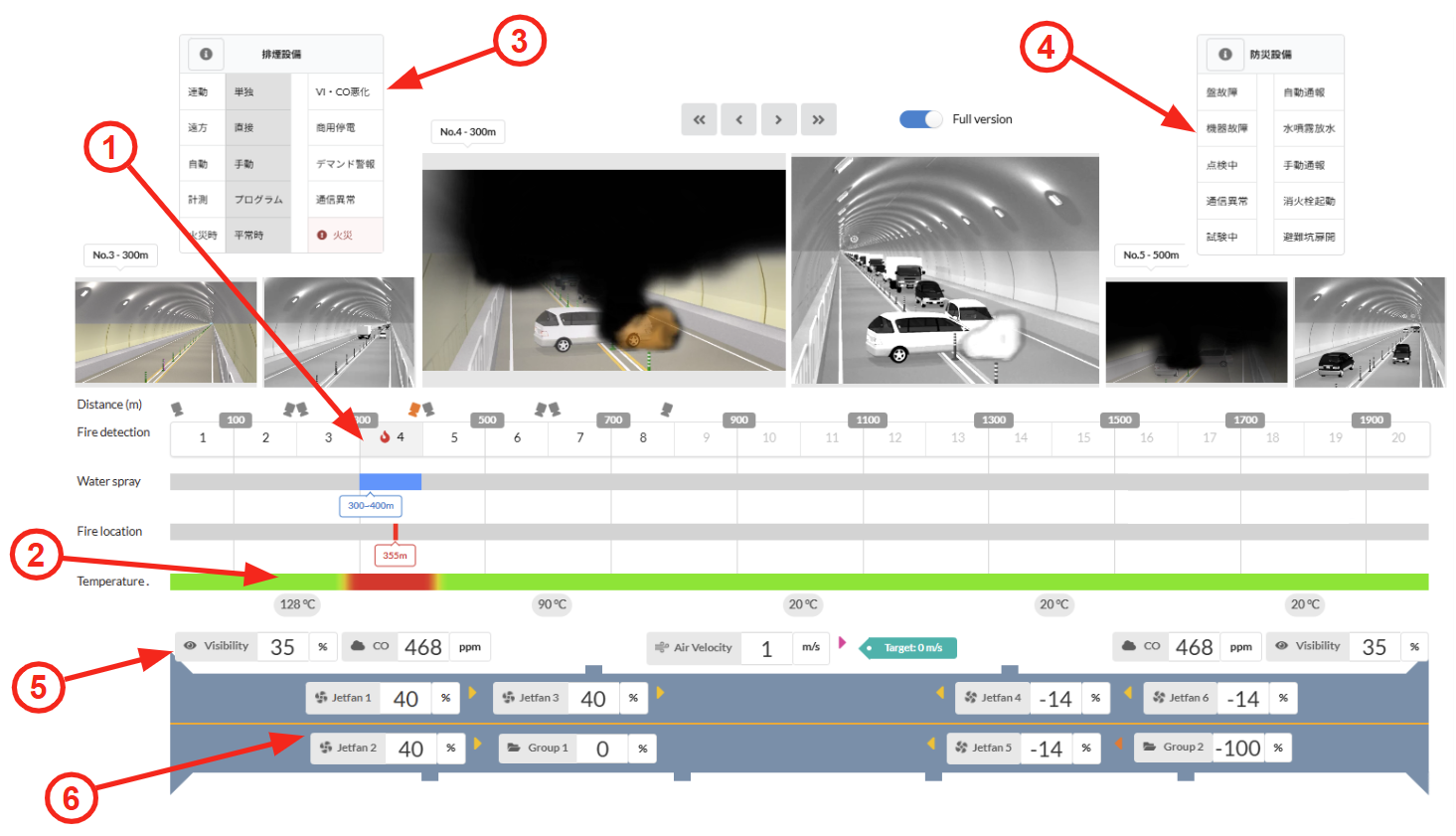This screenshot has height=836, width=1456.
Task: Click the 試験中 status cell
Action: coord(1227,237)
